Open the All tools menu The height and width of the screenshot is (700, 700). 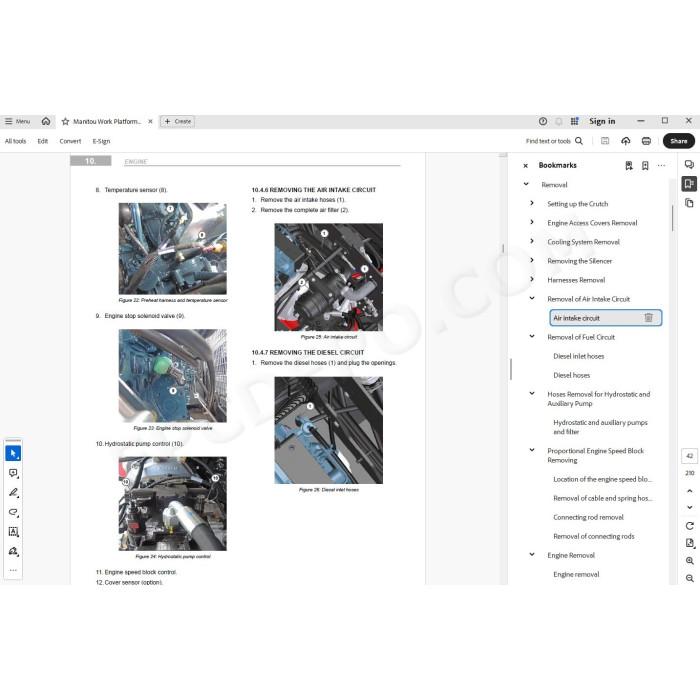coord(15,141)
